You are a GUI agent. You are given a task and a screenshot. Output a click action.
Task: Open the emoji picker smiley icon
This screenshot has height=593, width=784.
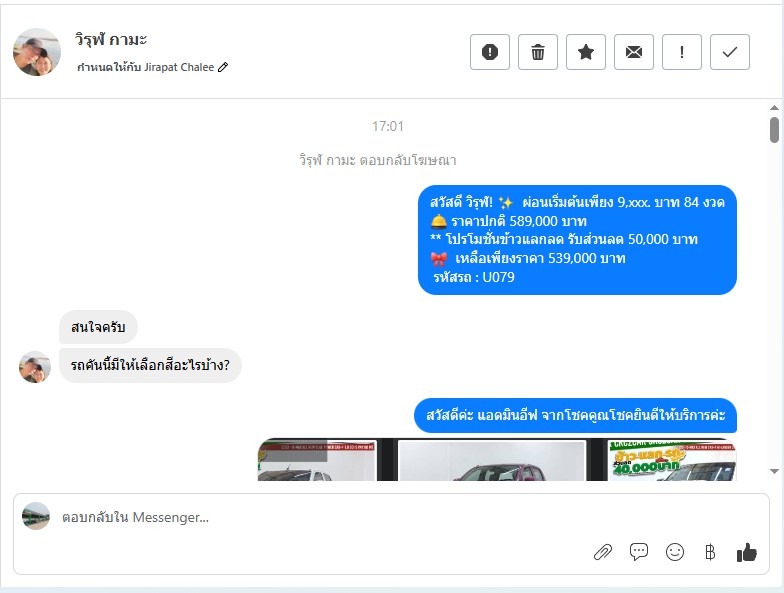click(x=674, y=552)
